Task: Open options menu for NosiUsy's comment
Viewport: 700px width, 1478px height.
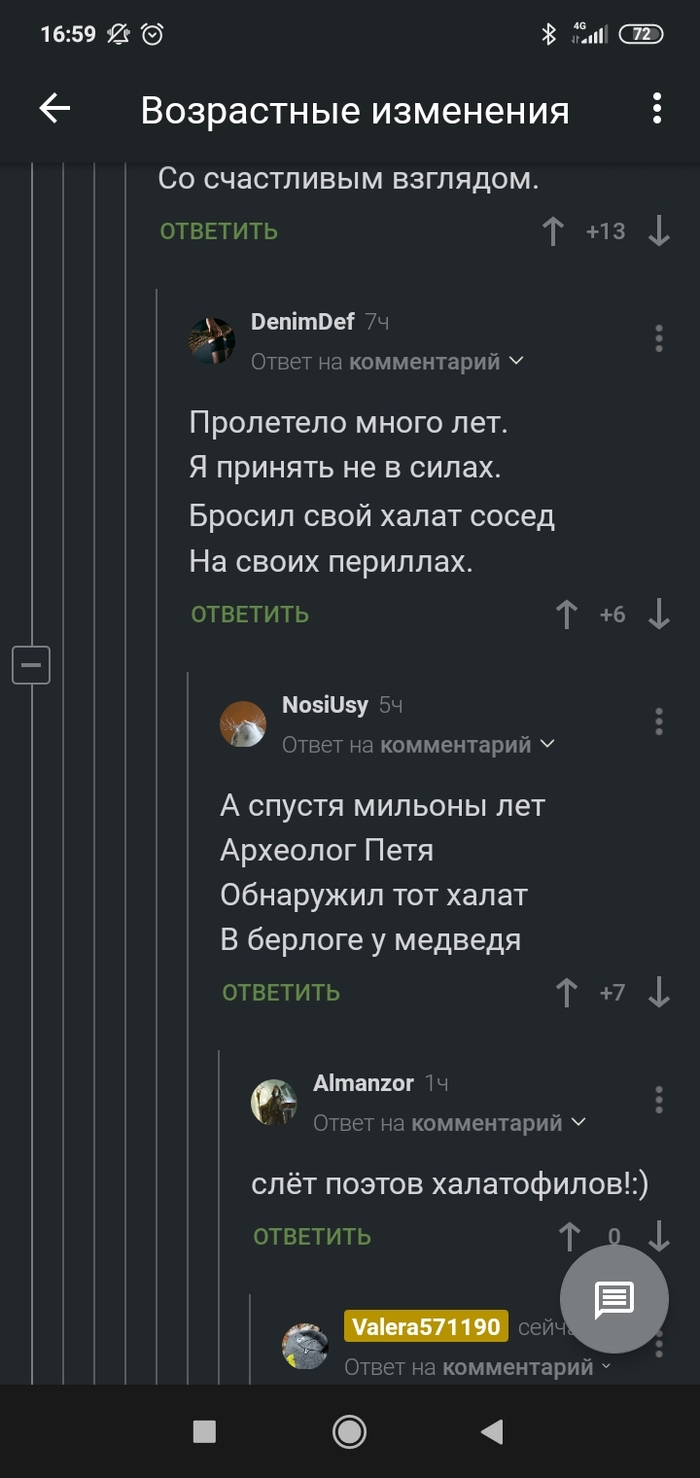Action: pyautogui.click(x=658, y=722)
